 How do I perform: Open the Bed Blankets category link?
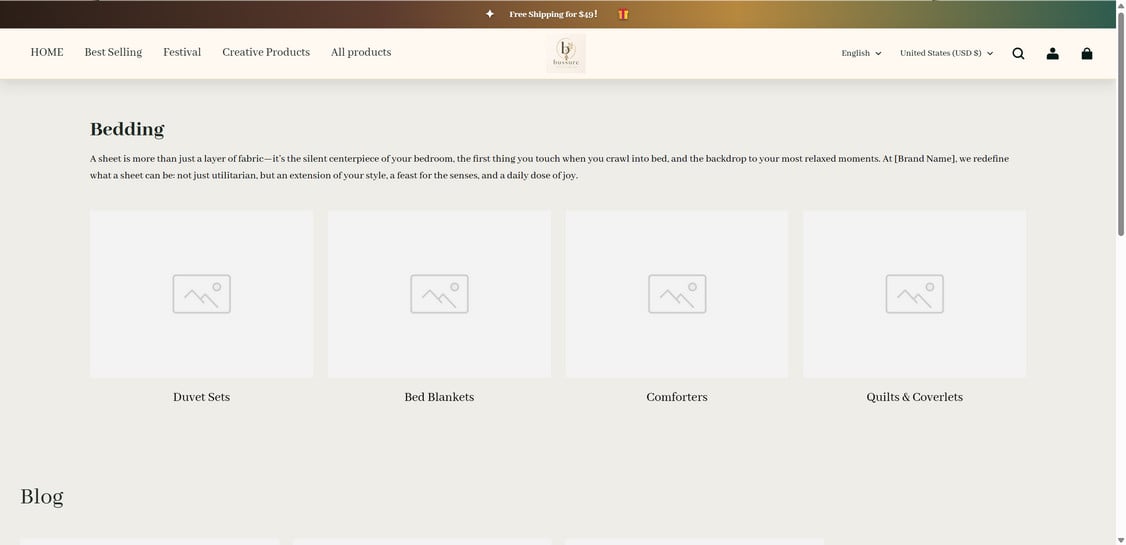pos(439,397)
